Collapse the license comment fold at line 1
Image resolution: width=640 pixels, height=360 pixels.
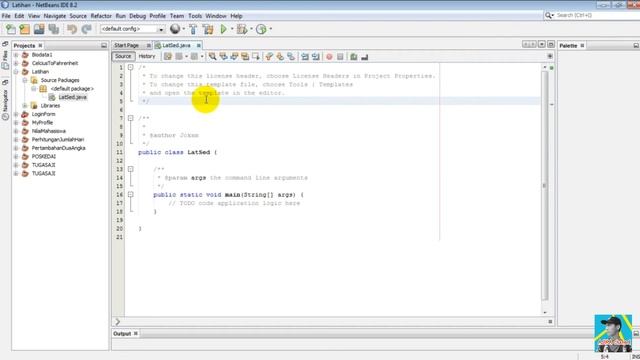(131, 67)
